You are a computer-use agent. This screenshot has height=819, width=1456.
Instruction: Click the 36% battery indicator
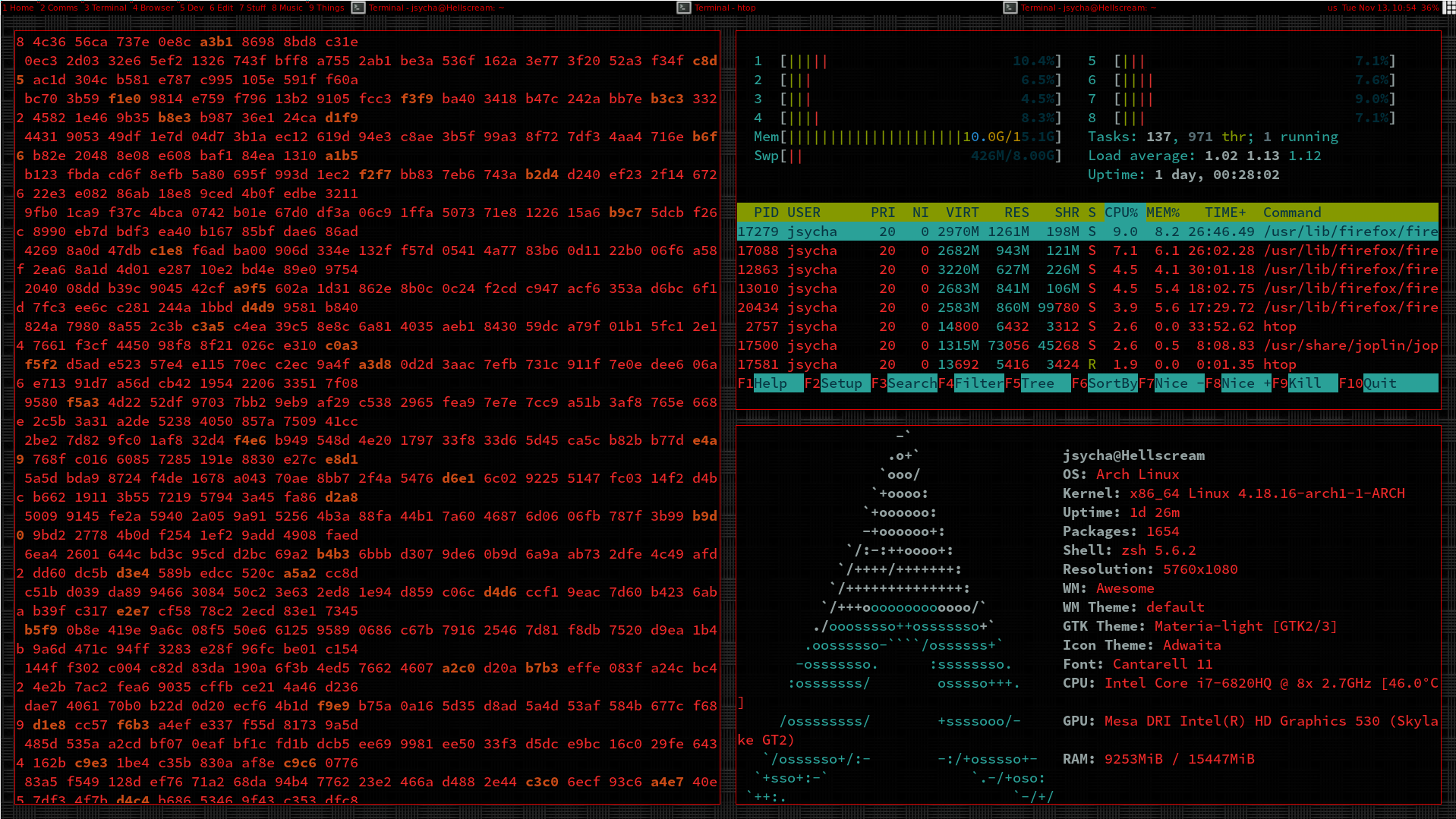click(1430, 8)
